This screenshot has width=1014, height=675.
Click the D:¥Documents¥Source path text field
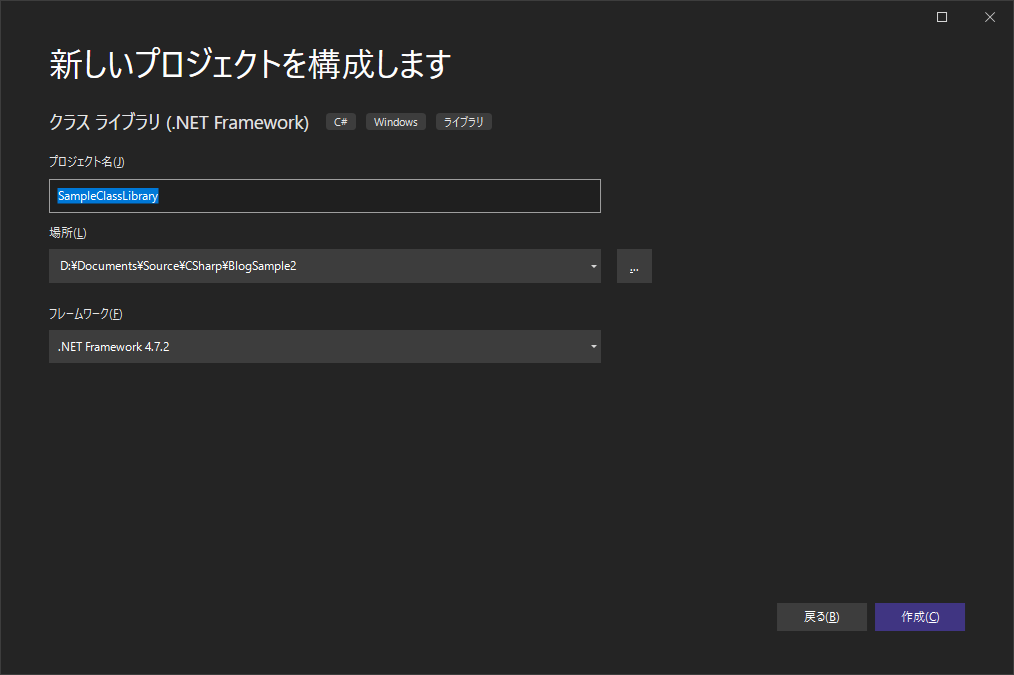(x=300, y=266)
